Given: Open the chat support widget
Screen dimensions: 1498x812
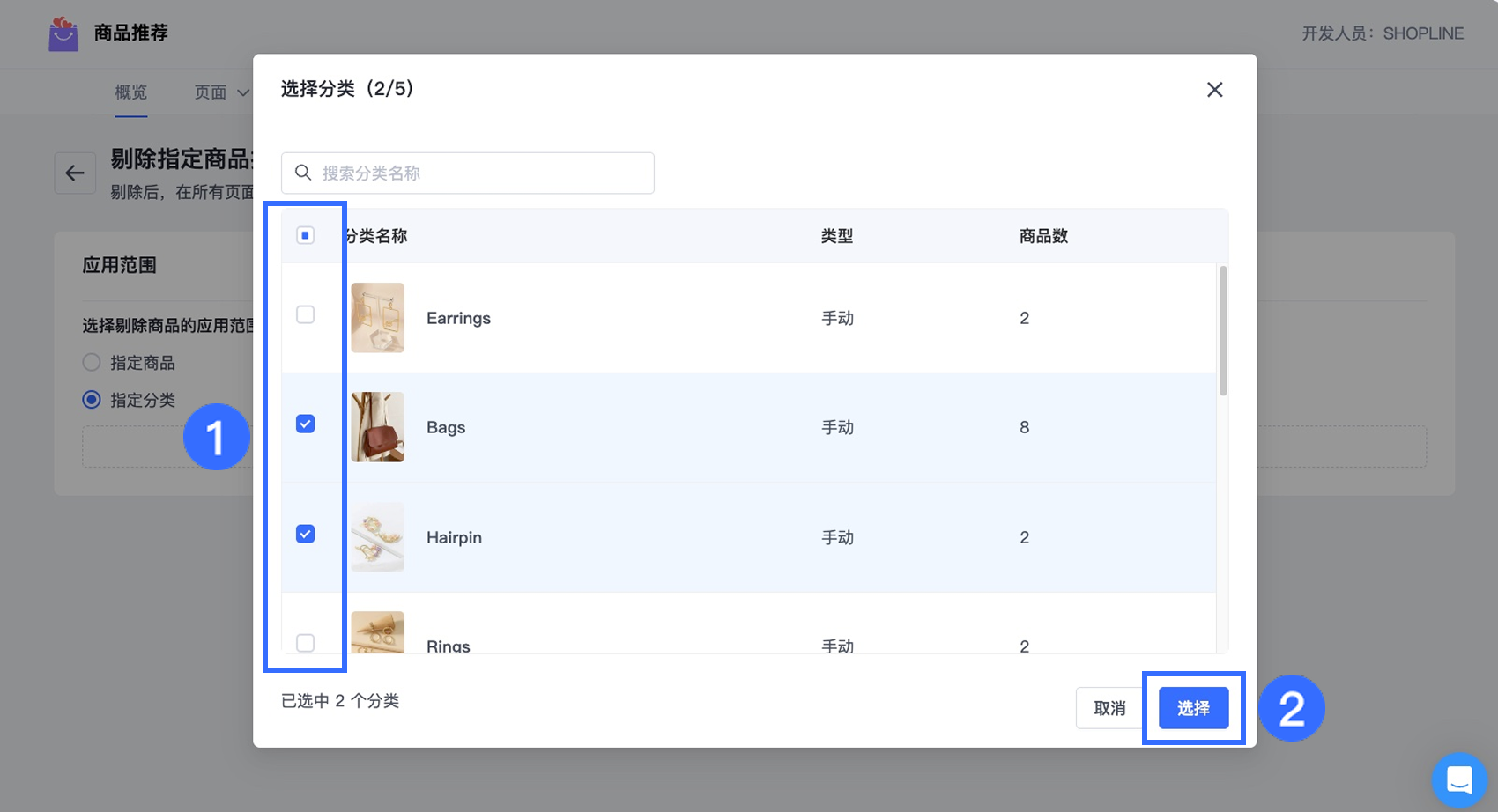Looking at the screenshot, I should click(x=1459, y=779).
